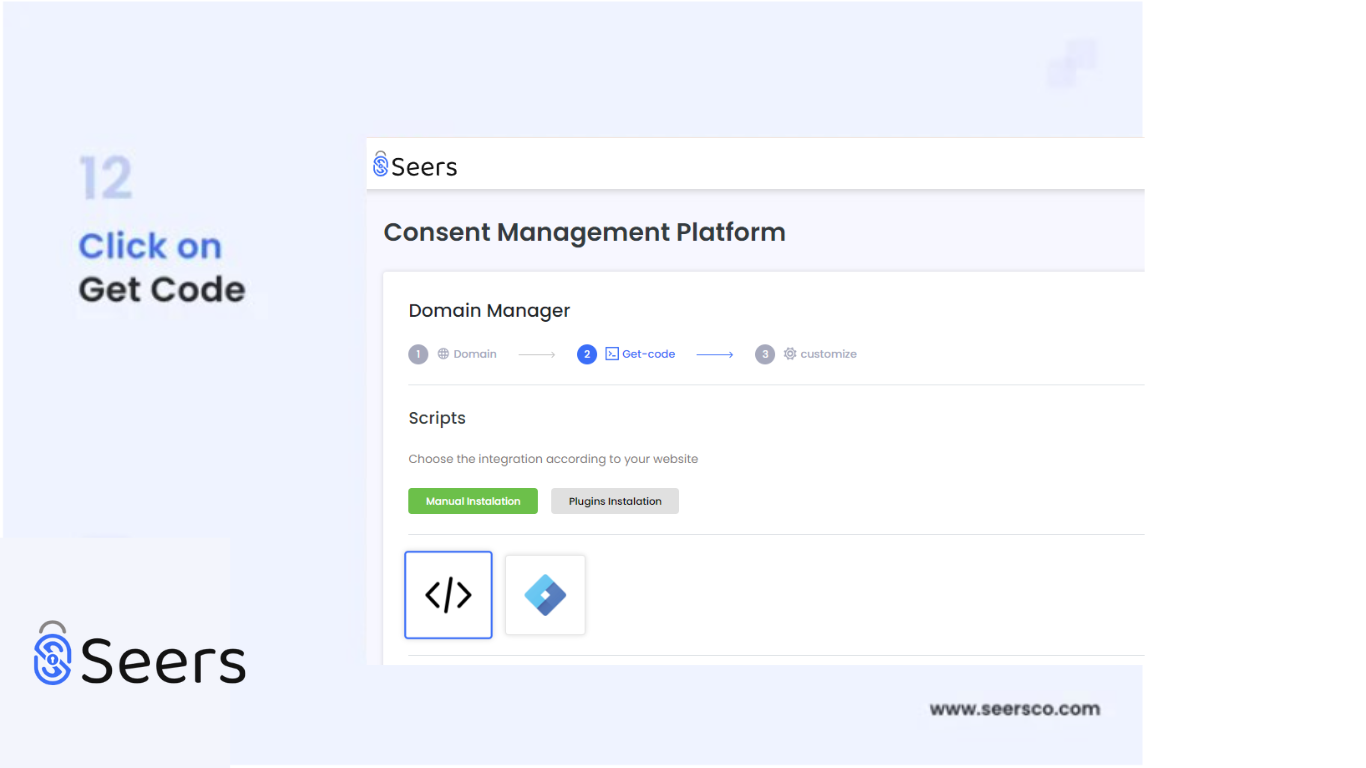Click the Consent Management Platform heading
This screenshot has height=768, width=1366.
pyautogui.click(x=585, y=232)
